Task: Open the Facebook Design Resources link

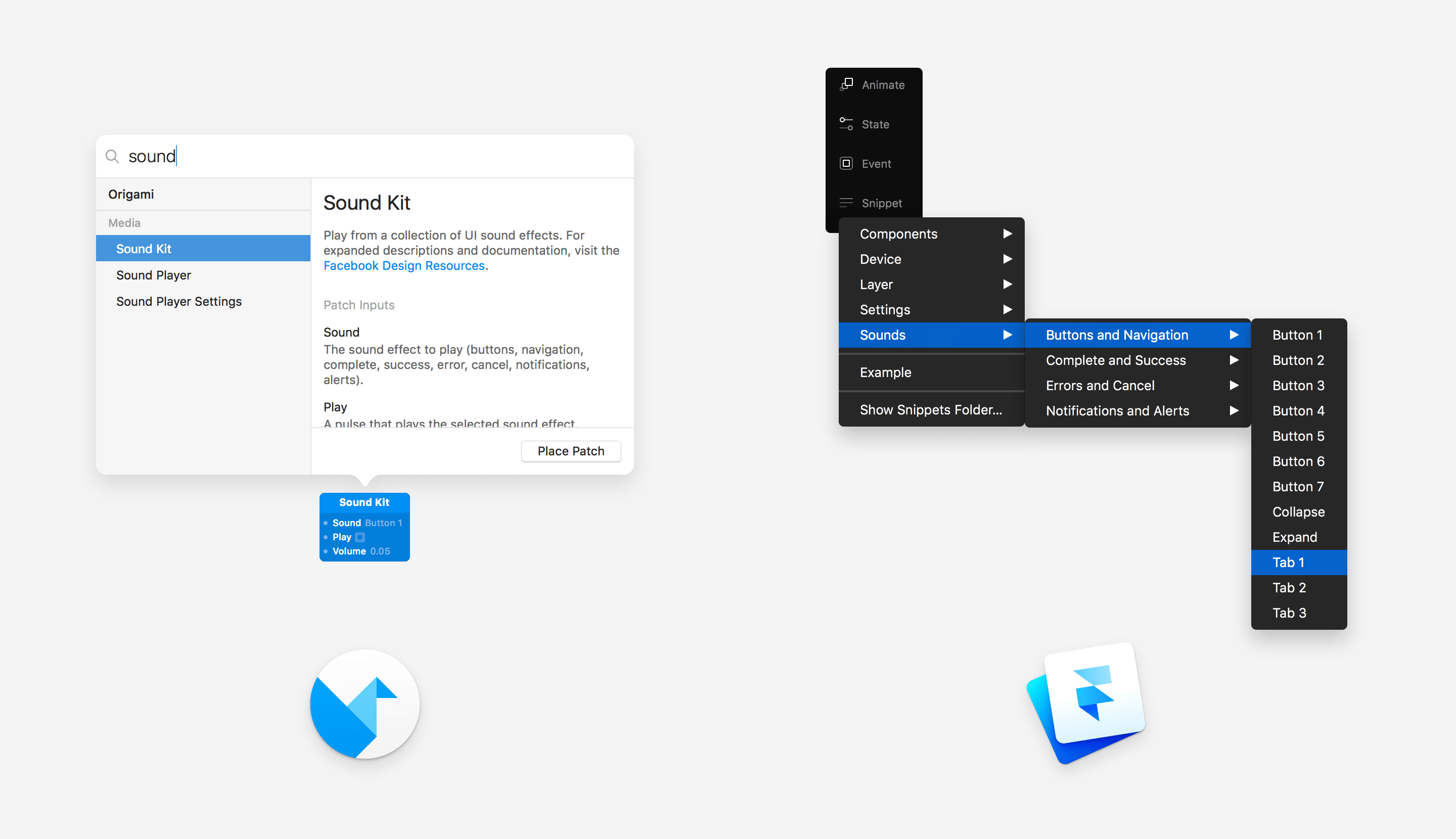Action: click(x=403, y=266)
